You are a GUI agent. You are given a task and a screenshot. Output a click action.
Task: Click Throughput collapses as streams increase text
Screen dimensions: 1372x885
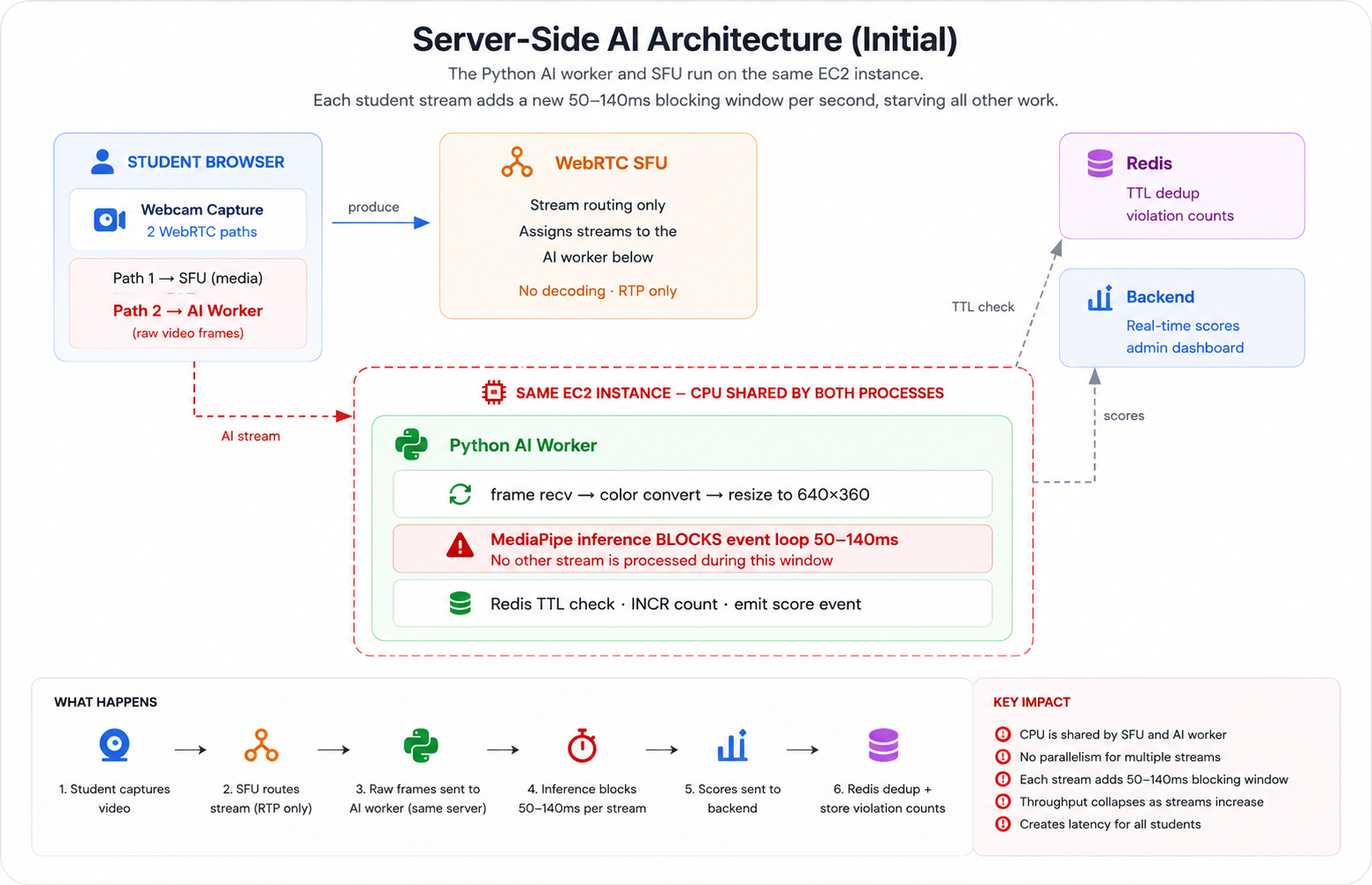coord(1142,802)
